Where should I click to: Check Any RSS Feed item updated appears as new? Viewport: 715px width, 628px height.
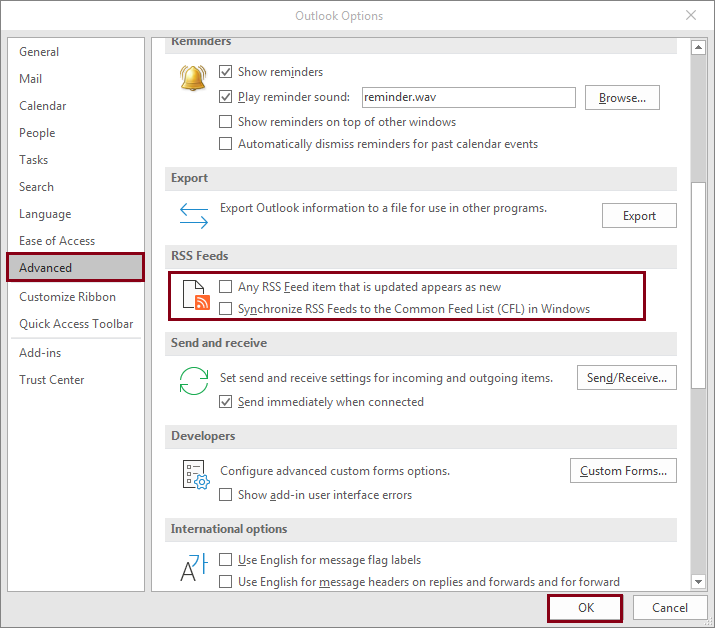pyautogui.click(x=225, y=286)
